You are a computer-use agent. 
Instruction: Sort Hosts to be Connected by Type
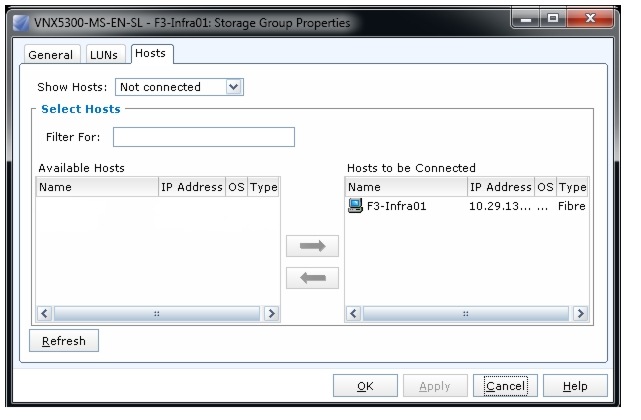572,187
